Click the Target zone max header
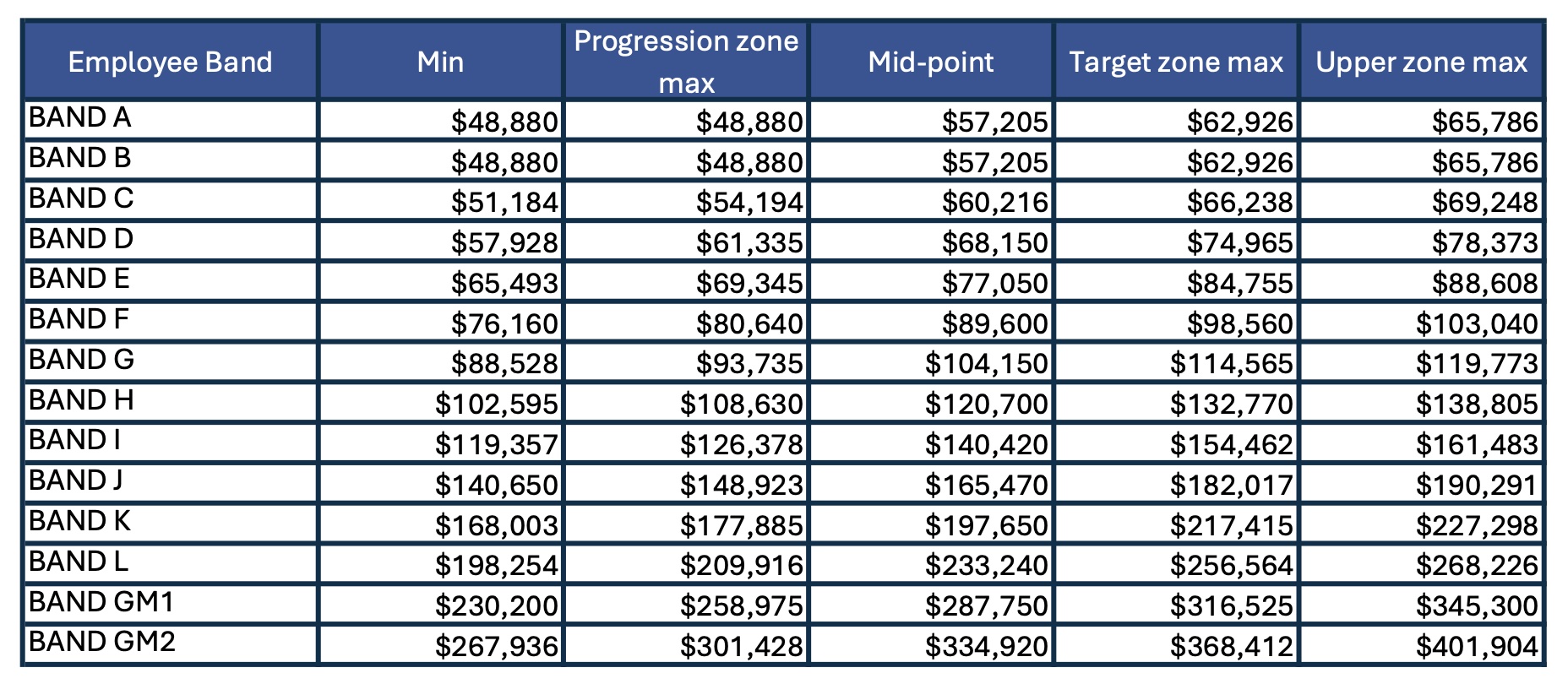The height and width of the screenshot is (684, 1568). point(1176,62)
